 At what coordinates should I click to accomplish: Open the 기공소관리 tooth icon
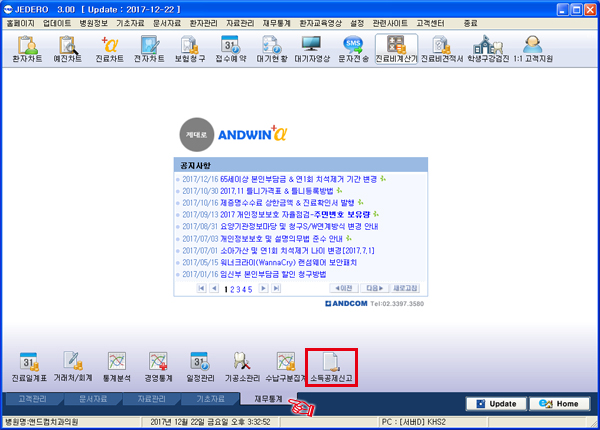(242, 367)
